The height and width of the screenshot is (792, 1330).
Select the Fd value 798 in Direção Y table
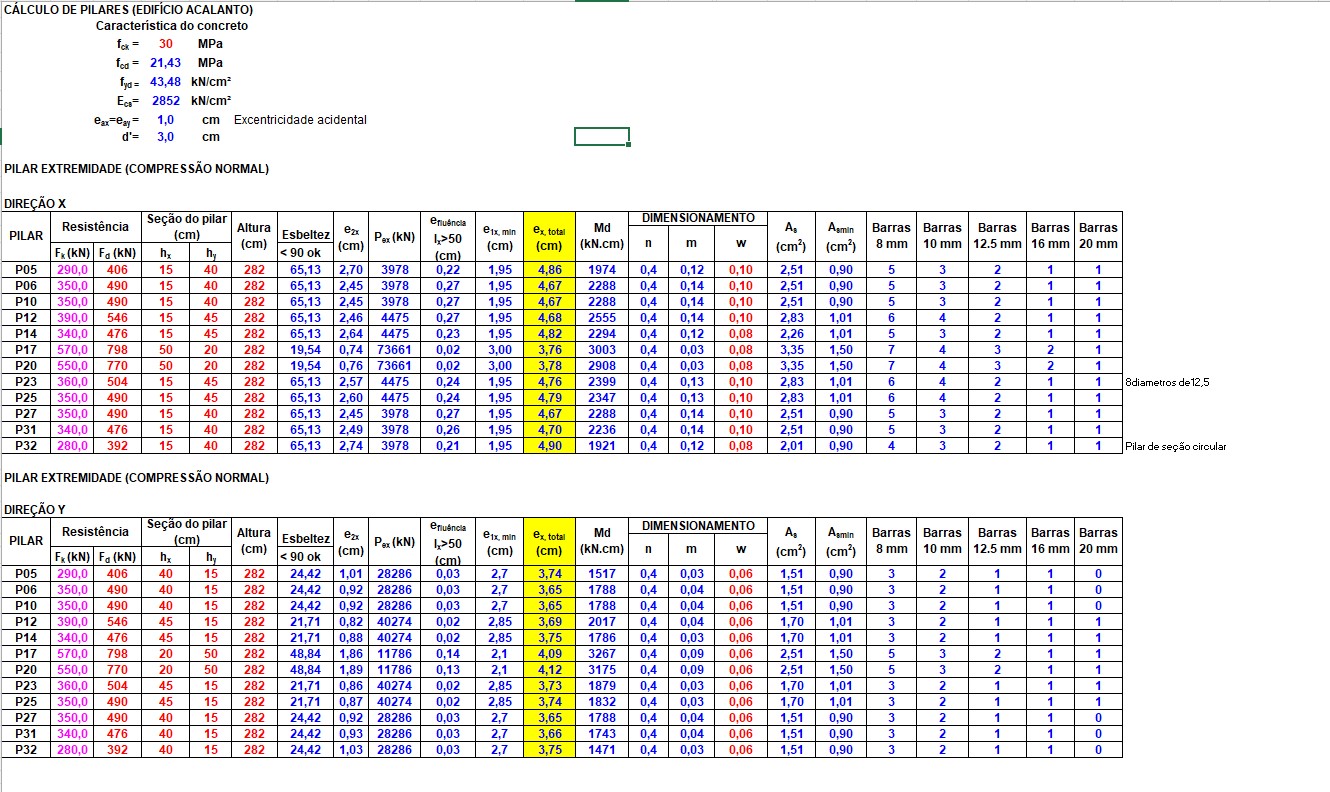118,654
